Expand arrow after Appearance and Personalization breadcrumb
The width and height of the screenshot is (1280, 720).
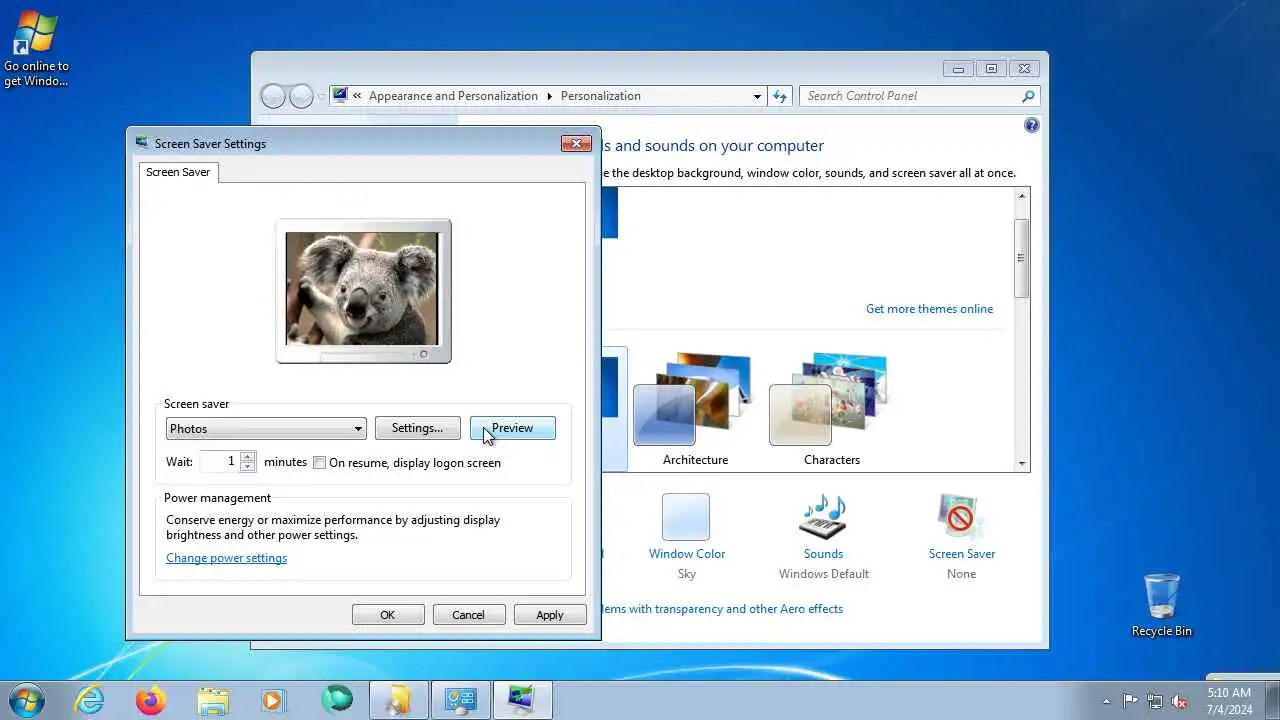549,96
